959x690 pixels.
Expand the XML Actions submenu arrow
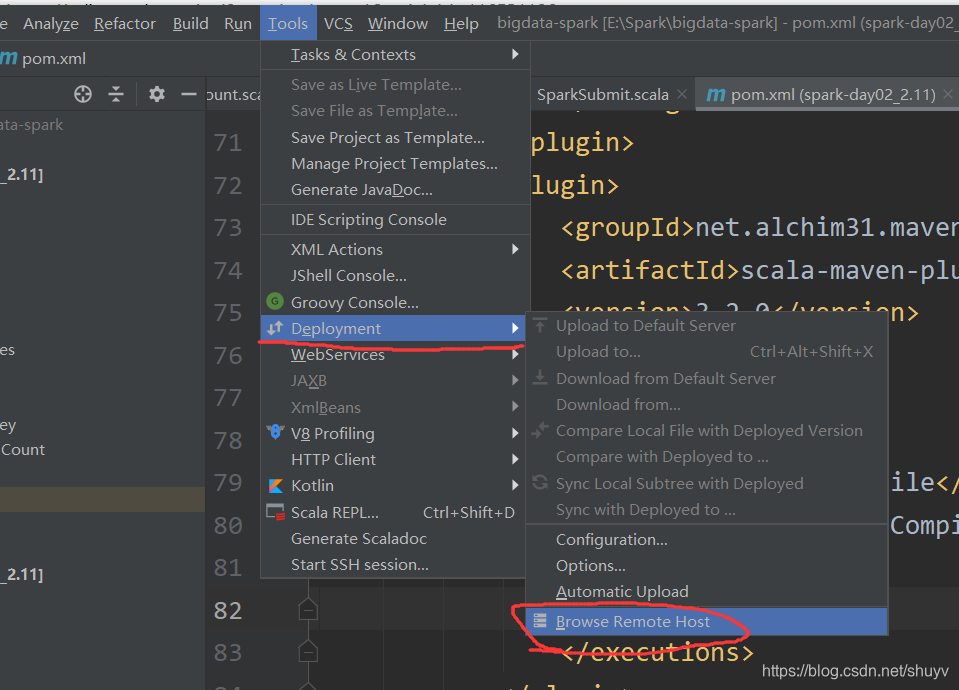(x=515, y=249)
